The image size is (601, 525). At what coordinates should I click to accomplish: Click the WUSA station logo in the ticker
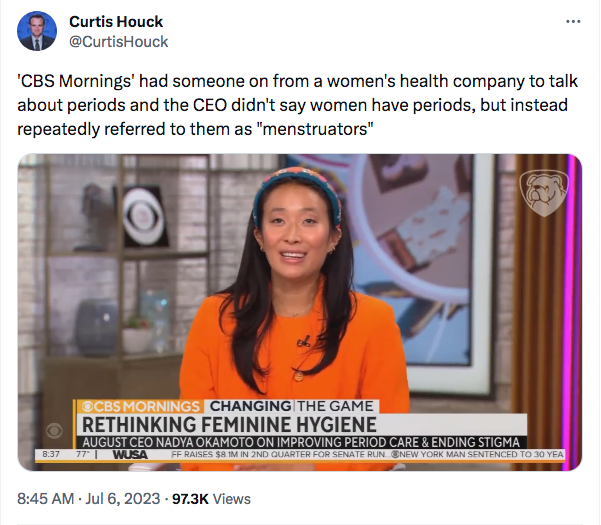click(130, 455)
